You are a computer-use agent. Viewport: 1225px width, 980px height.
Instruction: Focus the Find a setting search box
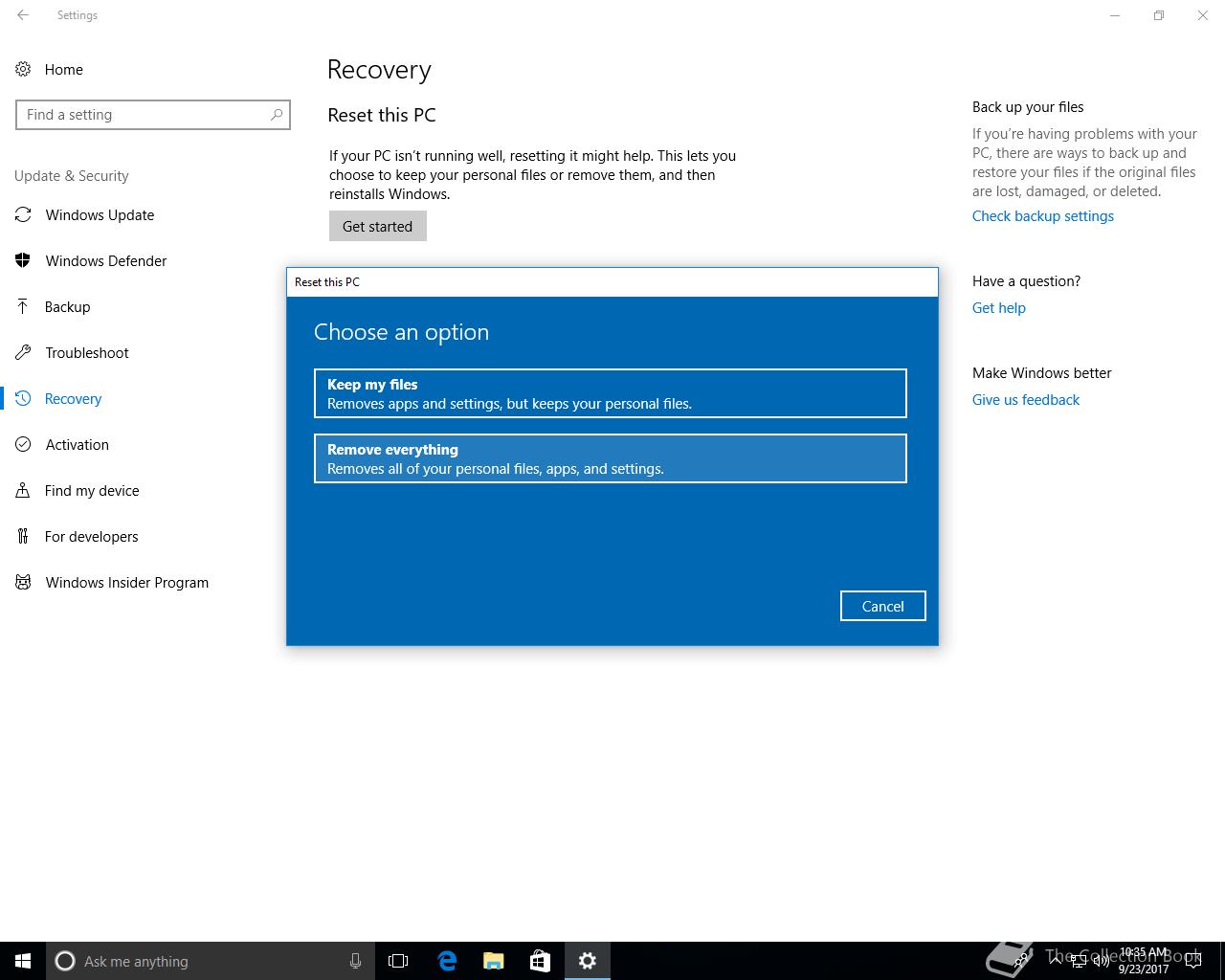tap(153, 115)
